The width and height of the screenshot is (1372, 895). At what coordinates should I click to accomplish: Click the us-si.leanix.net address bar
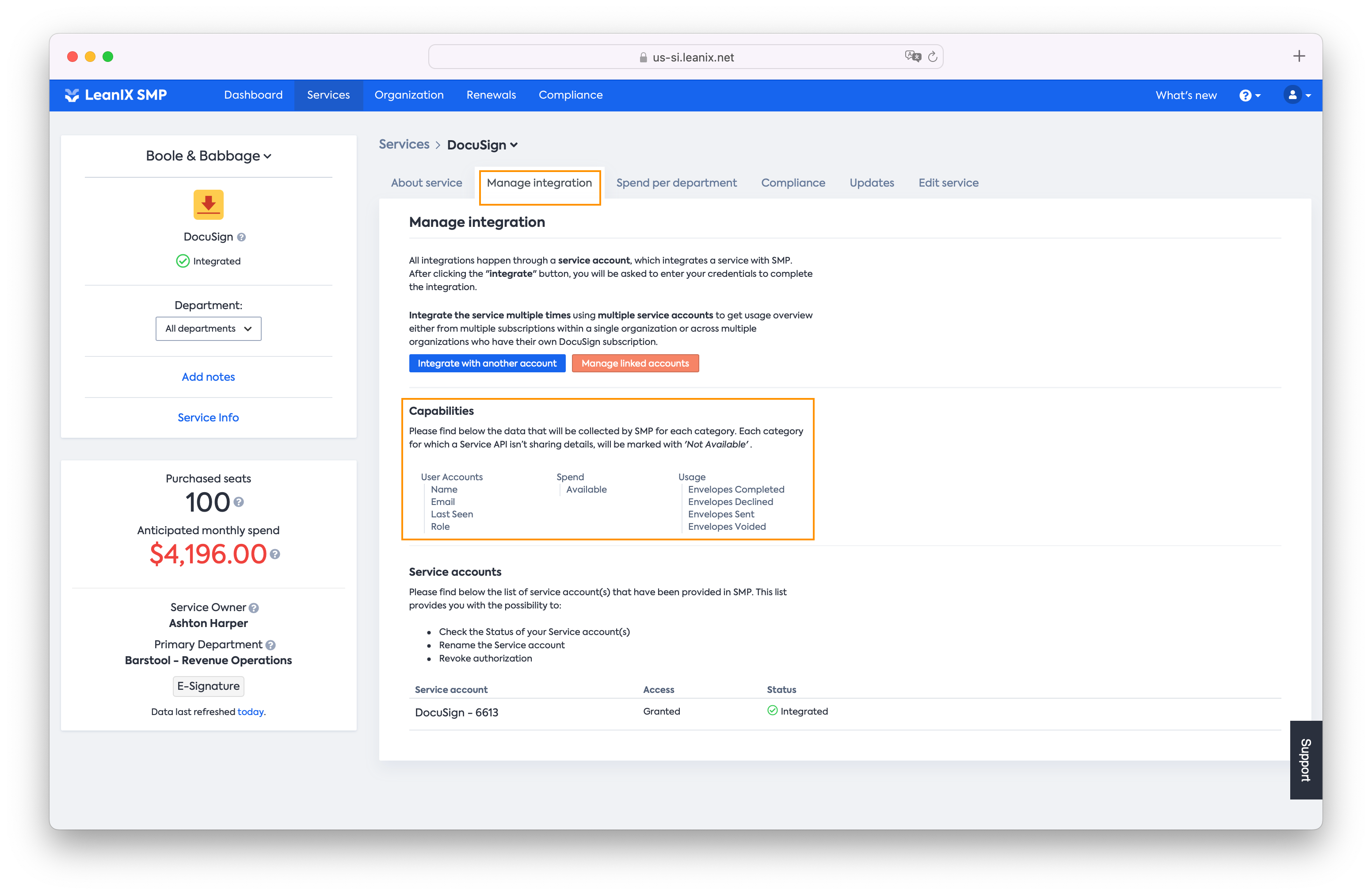[686, 57]
